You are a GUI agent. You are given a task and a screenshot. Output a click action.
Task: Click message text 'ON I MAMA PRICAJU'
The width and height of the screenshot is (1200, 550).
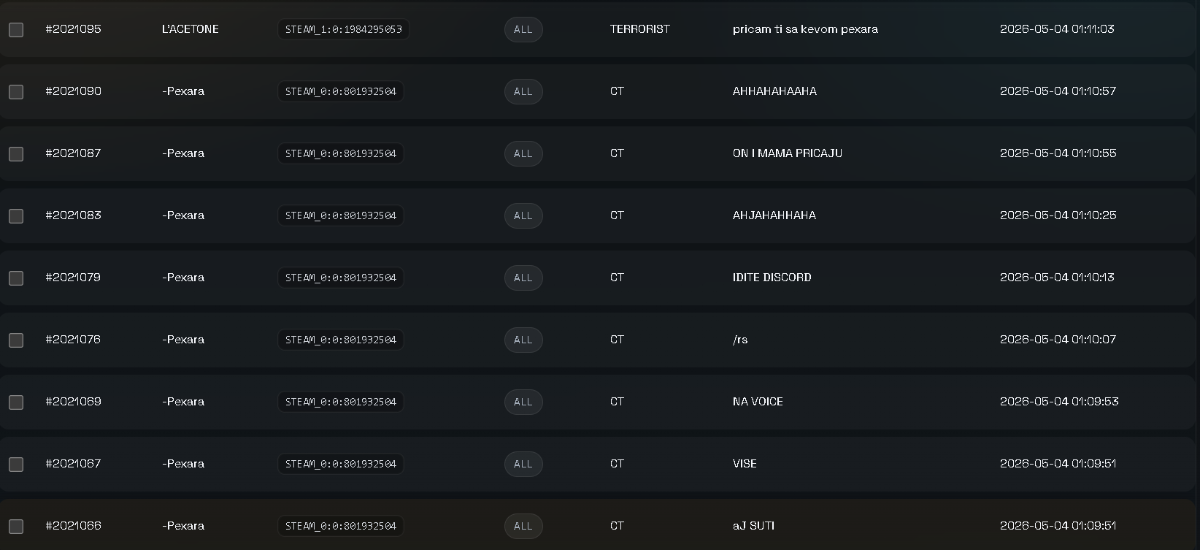[x=787, y=153]
